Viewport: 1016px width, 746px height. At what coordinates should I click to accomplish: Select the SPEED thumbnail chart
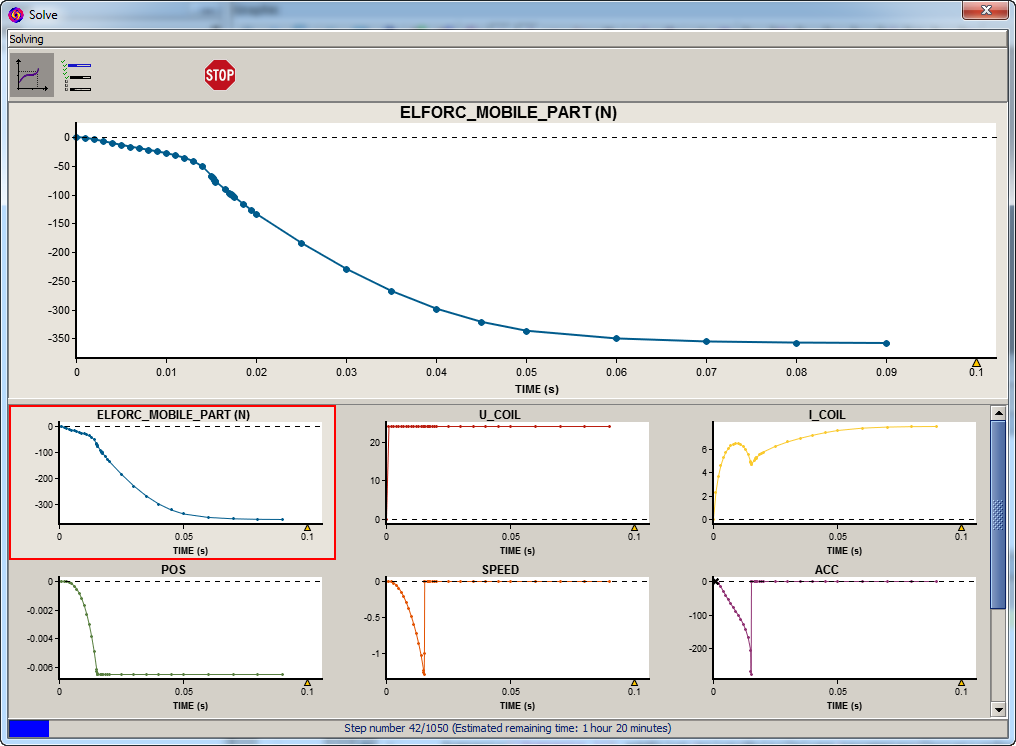tap(498, 637)
